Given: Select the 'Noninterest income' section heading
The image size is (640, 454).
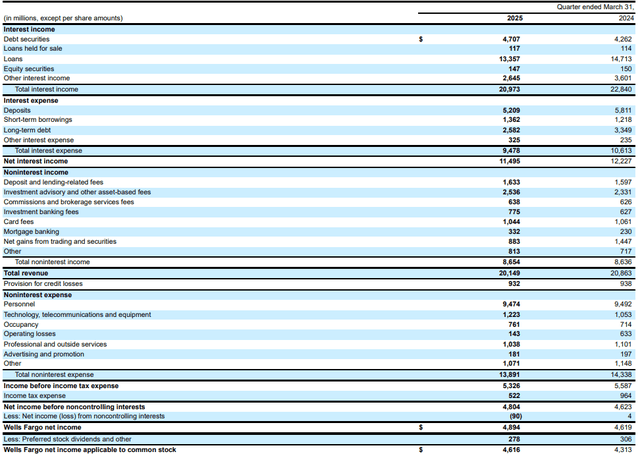Looking at the screenshot, I should pyautogui.click(x=36, y=172).
